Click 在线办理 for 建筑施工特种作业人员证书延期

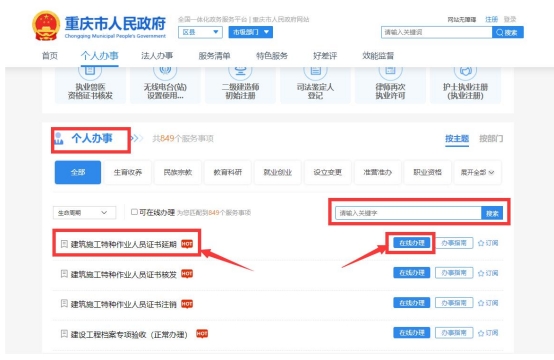pos(412,243)
